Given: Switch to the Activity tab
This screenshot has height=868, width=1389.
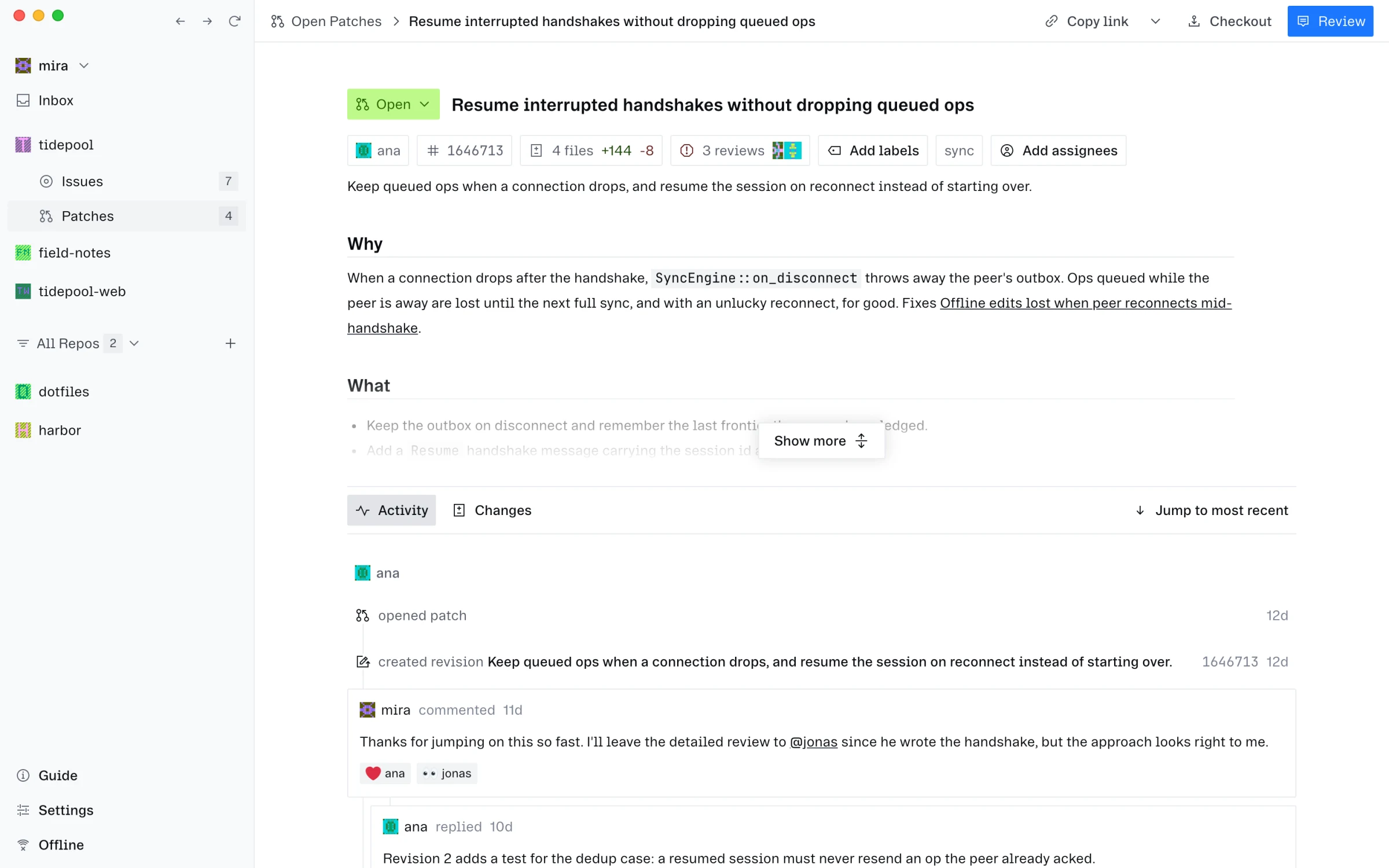Looking at the screenshot, I should point(392,510).
